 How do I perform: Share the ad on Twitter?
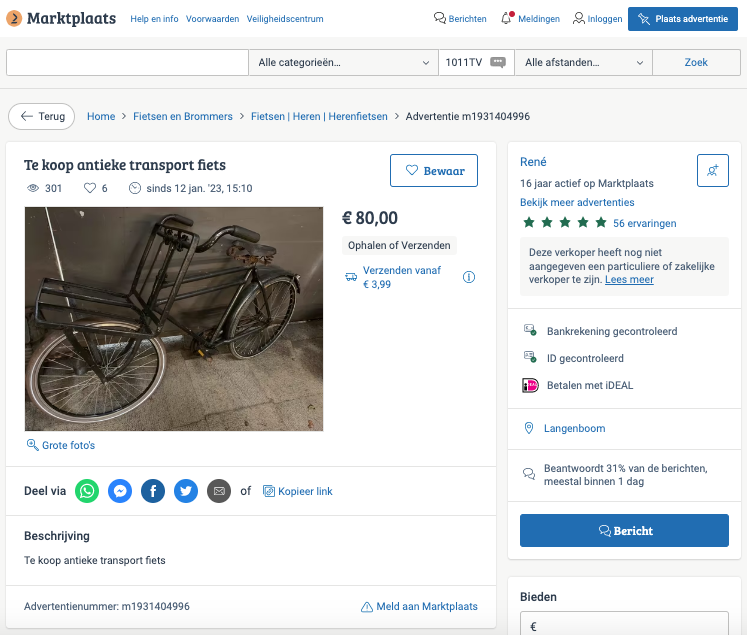click(x=185, y=491)
